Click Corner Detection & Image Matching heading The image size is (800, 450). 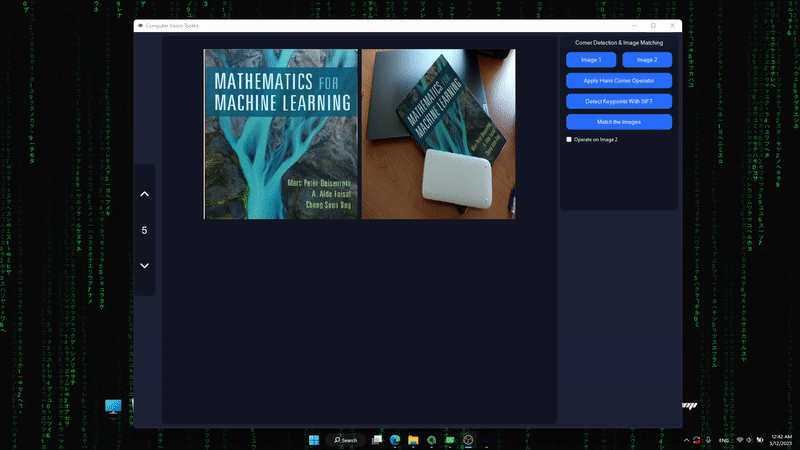click(x=619, y=43)
